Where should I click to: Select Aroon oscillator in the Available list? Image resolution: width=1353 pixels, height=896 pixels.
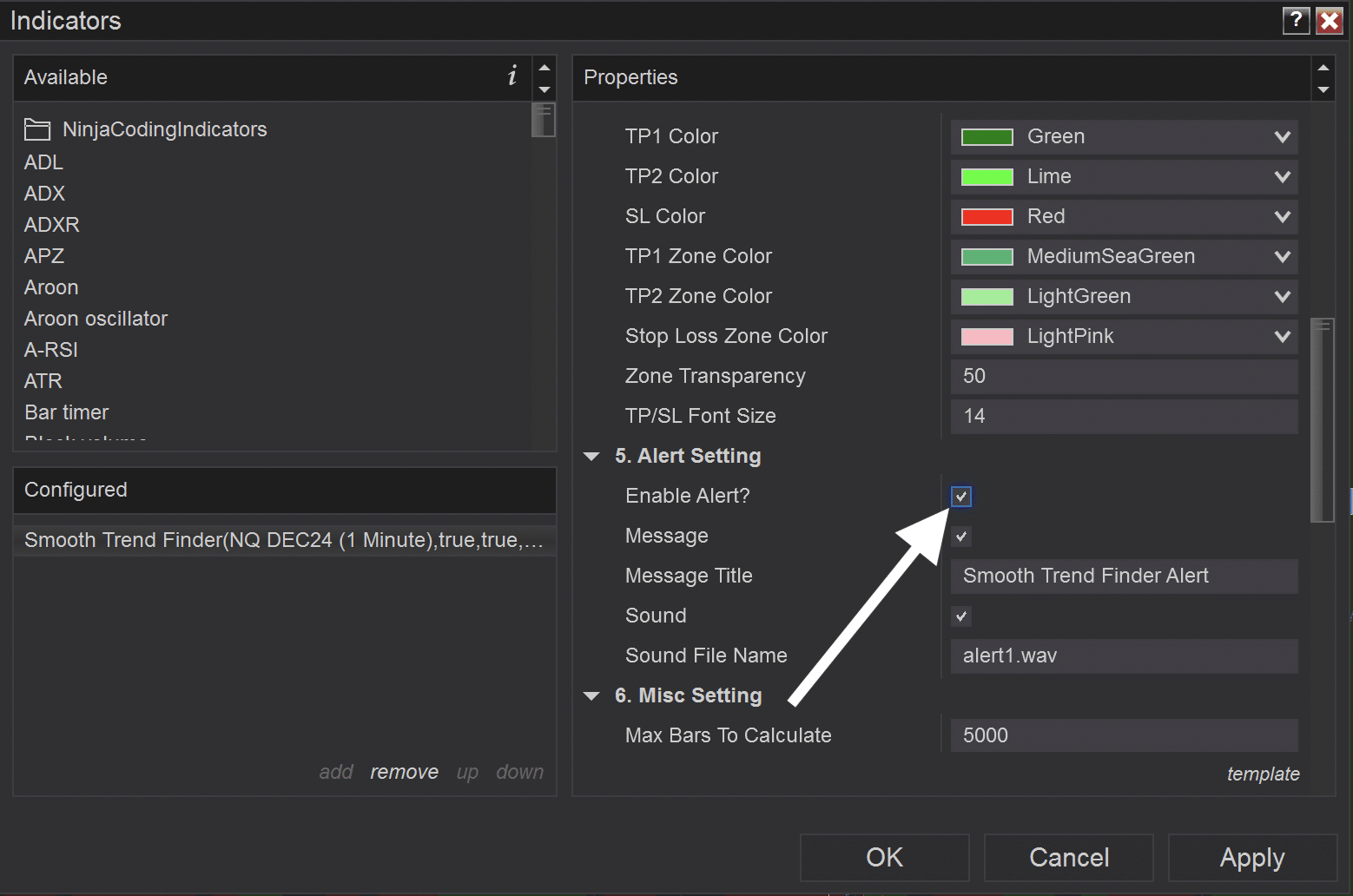click(x=96, y=319)
